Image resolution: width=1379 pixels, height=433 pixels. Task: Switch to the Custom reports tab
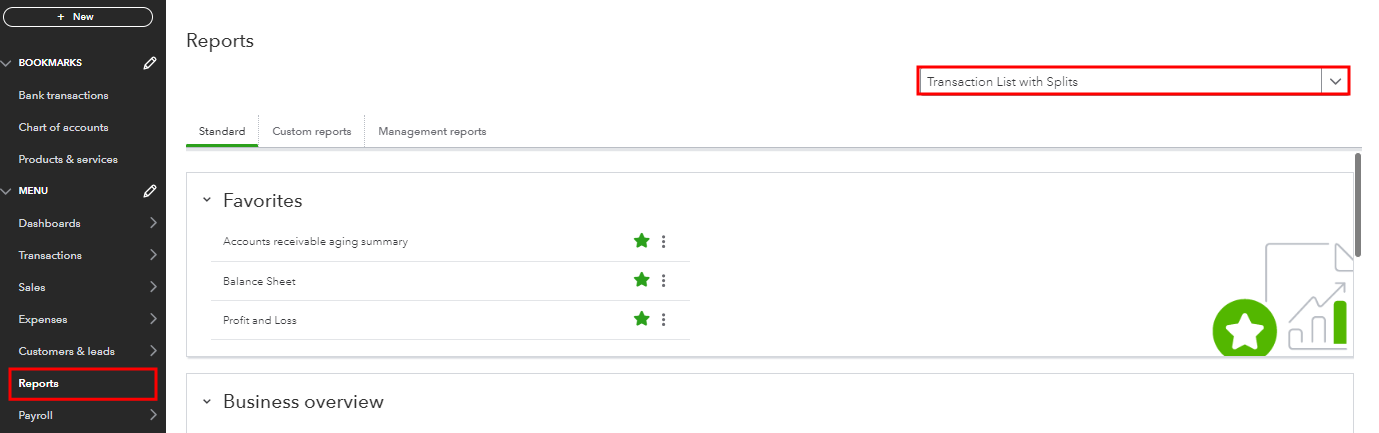pyautogui.click(x=311, y=132)
